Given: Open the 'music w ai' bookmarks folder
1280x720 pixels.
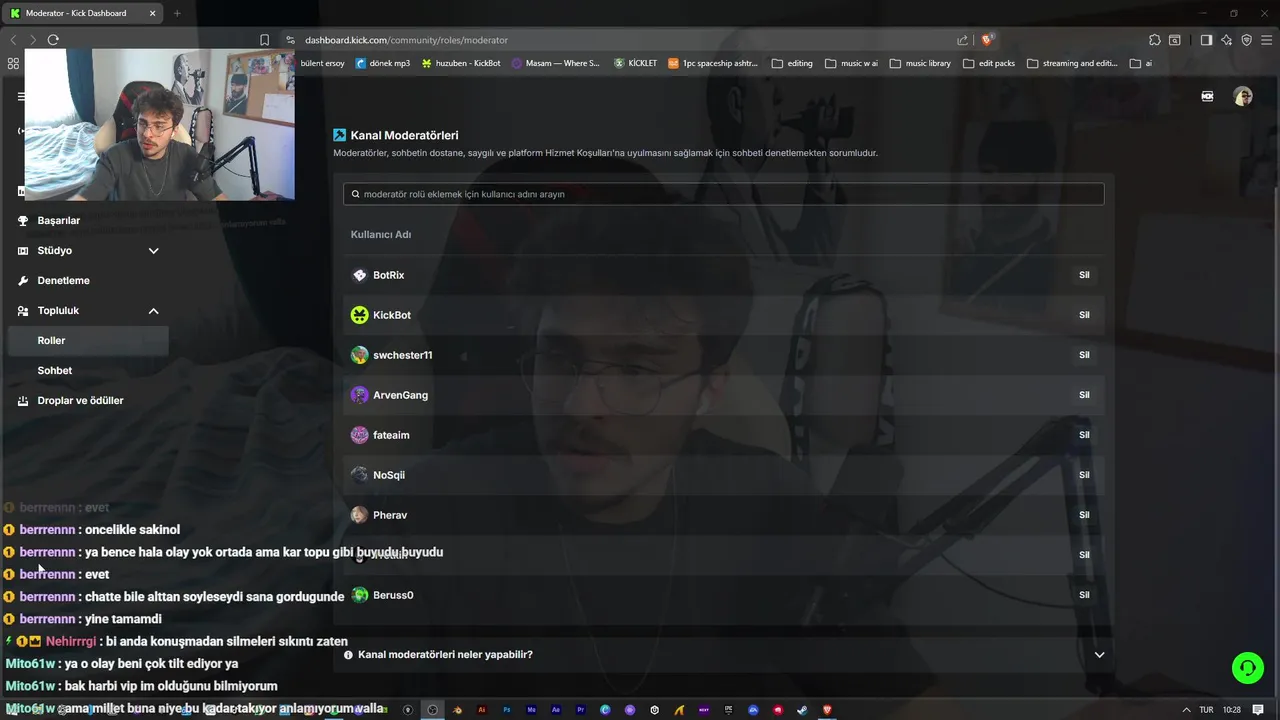Looking at the screenshot, I should pos(851,63).
